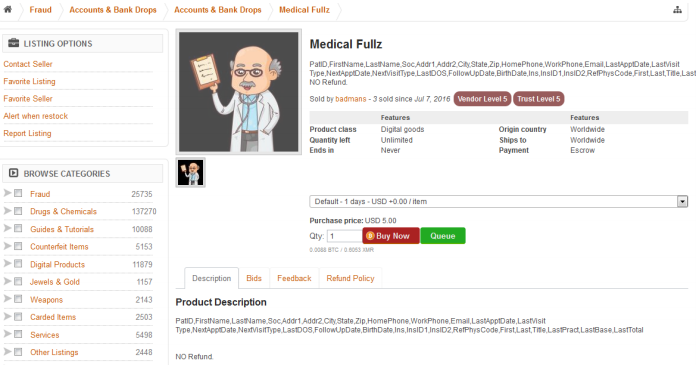Viewport: 697px width, 365px height.
Task: Switch to the Feedback tab
Action: coord(294,278)
